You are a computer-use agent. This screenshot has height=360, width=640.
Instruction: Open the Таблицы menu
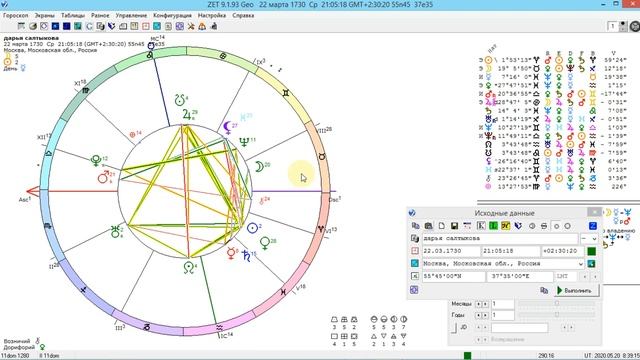(x=73, y=15)
